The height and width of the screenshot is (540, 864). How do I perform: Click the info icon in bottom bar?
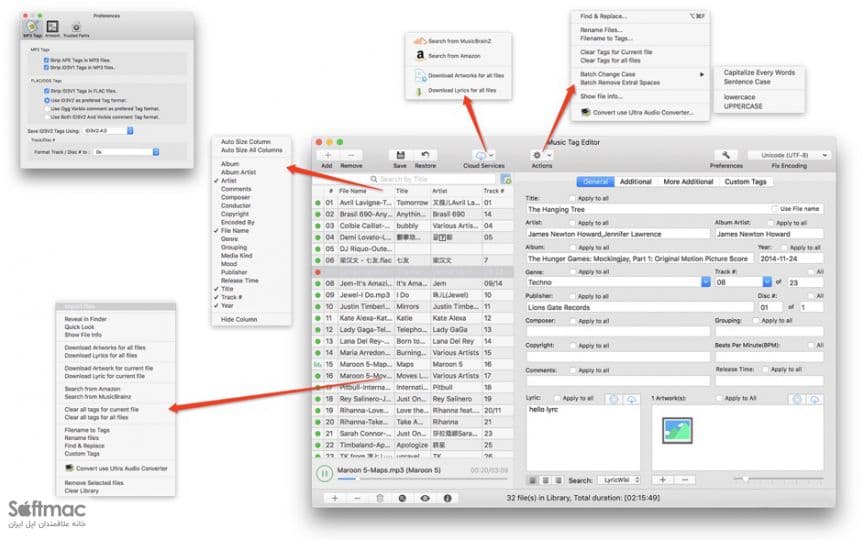447,498
